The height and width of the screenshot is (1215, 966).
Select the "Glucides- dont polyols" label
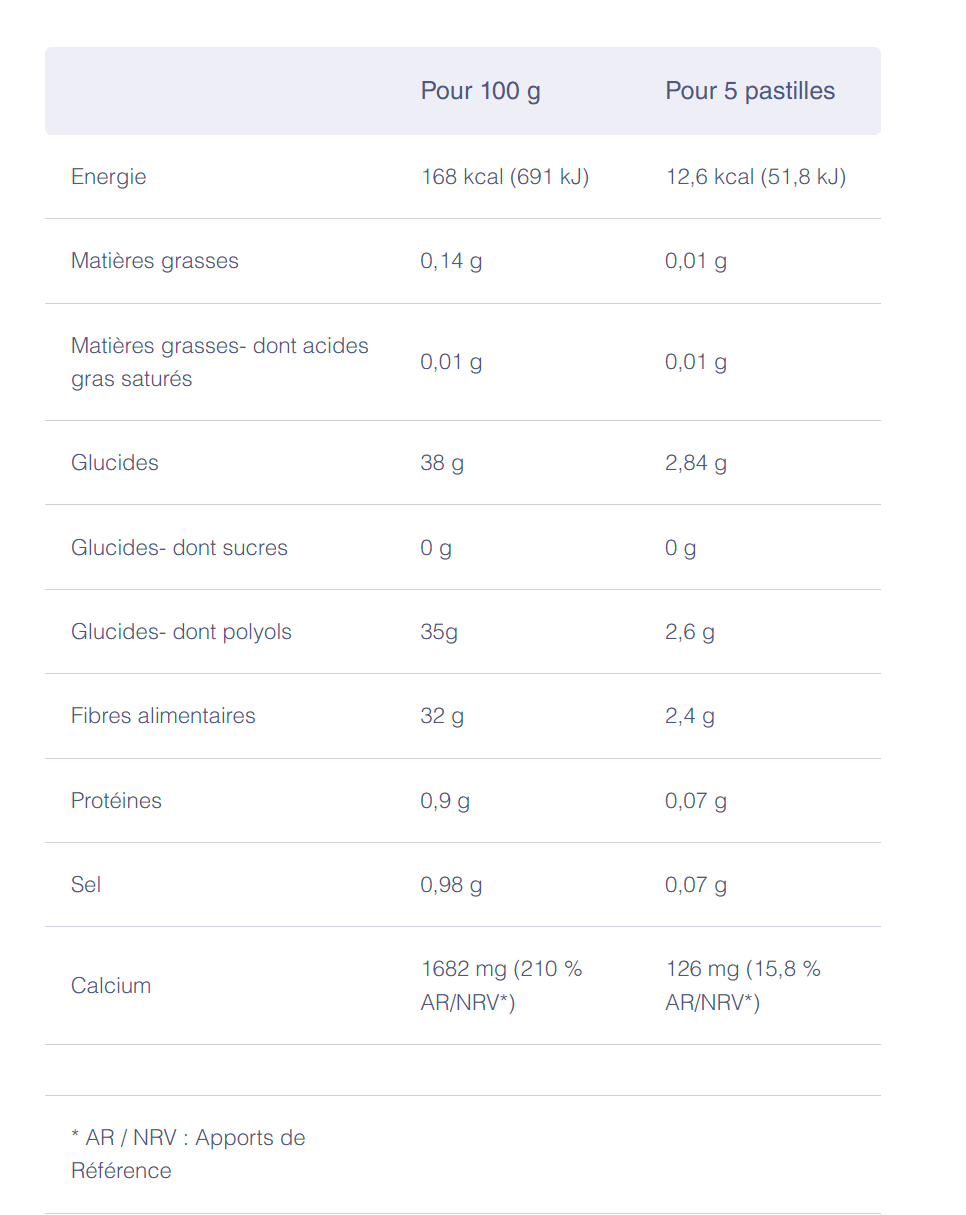pyautogui.click(x=181, y=632)
